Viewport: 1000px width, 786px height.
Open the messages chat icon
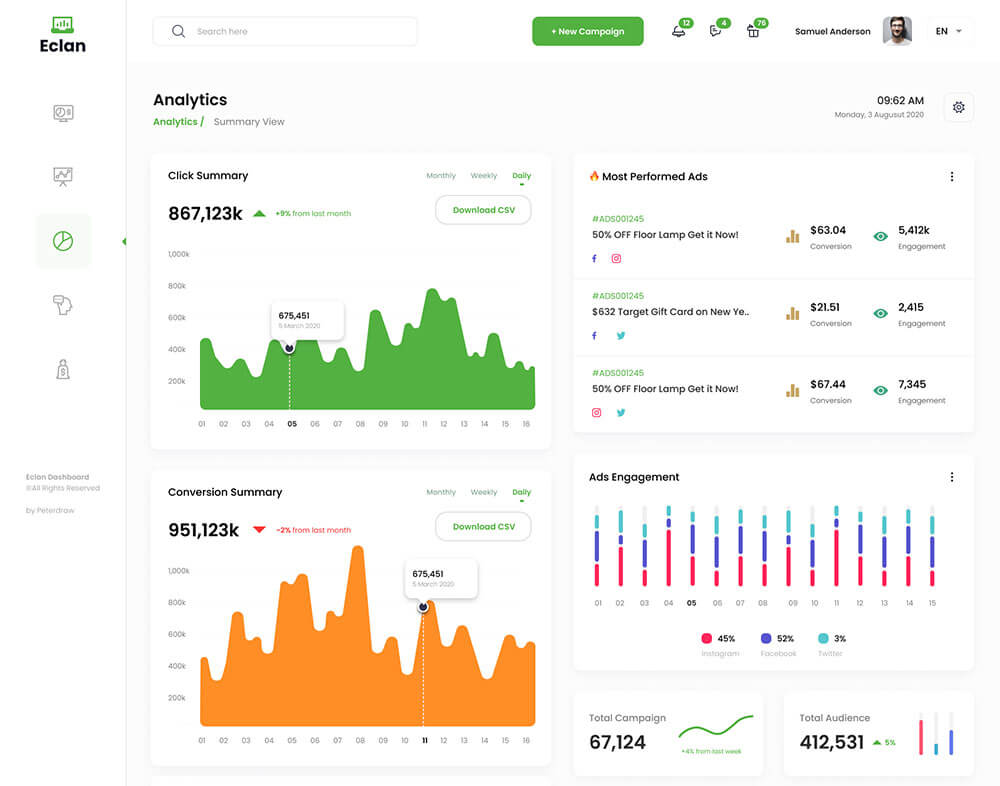point(715,31)
